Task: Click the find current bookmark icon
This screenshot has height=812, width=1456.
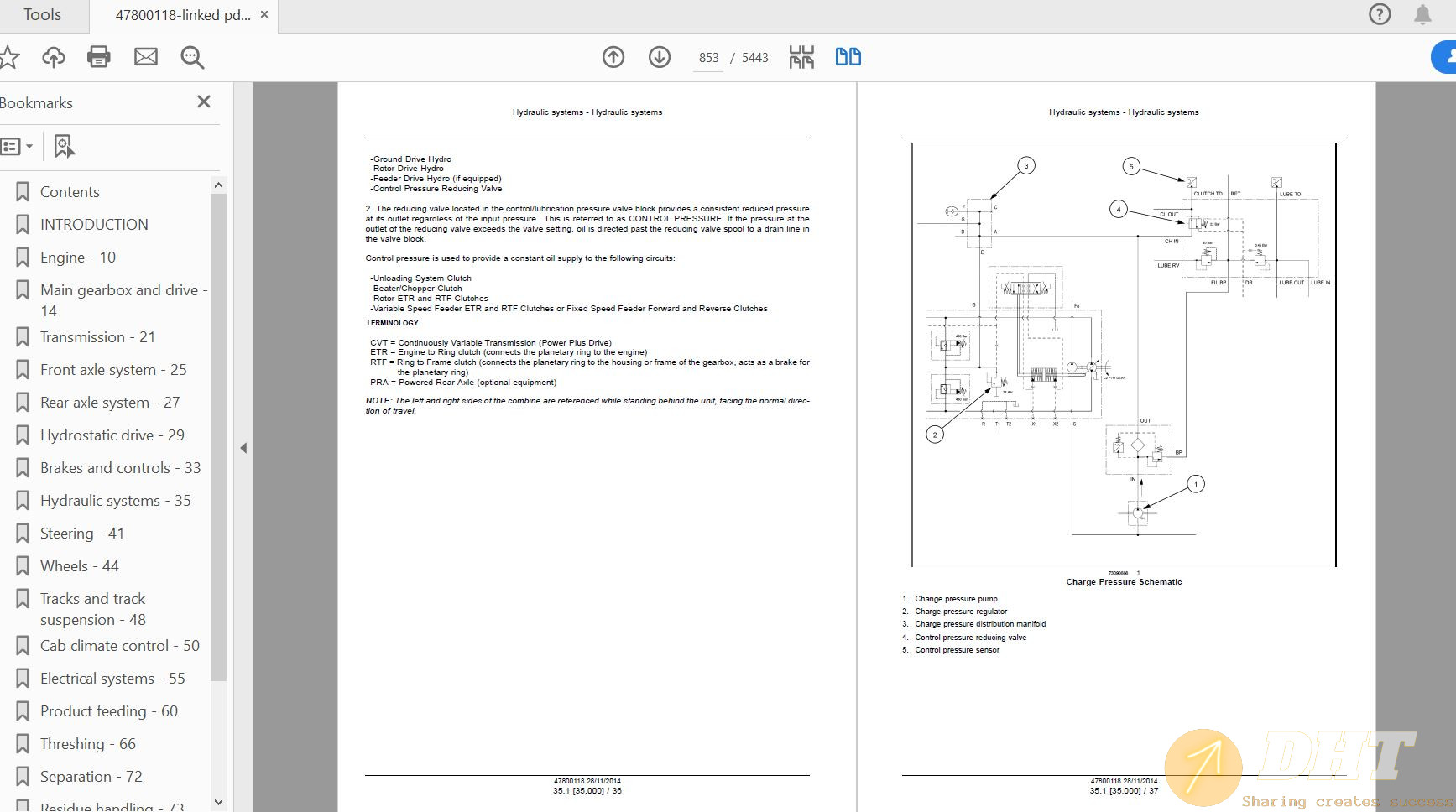Action: point(64,146)
